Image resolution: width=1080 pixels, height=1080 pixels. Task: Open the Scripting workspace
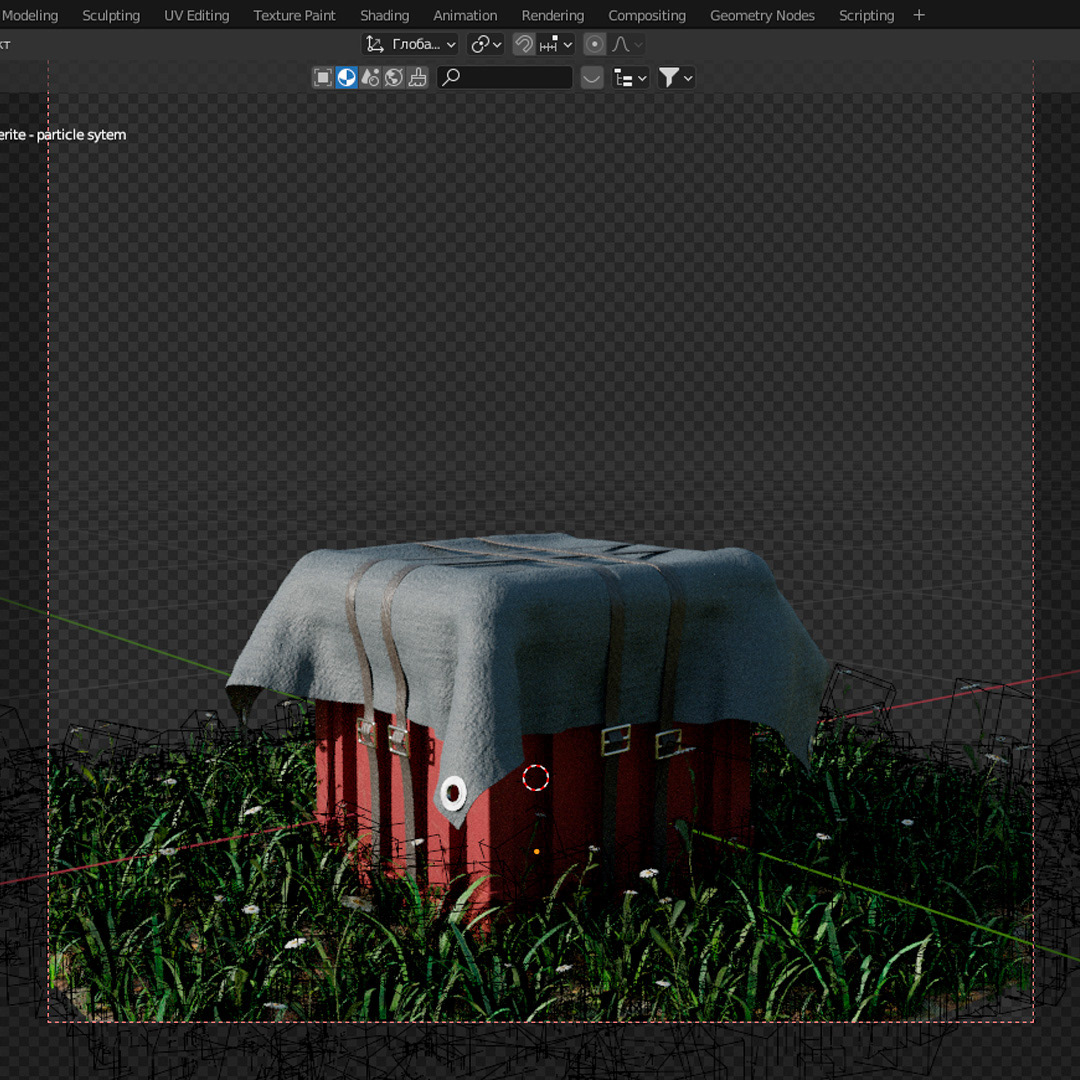[866, 15]
